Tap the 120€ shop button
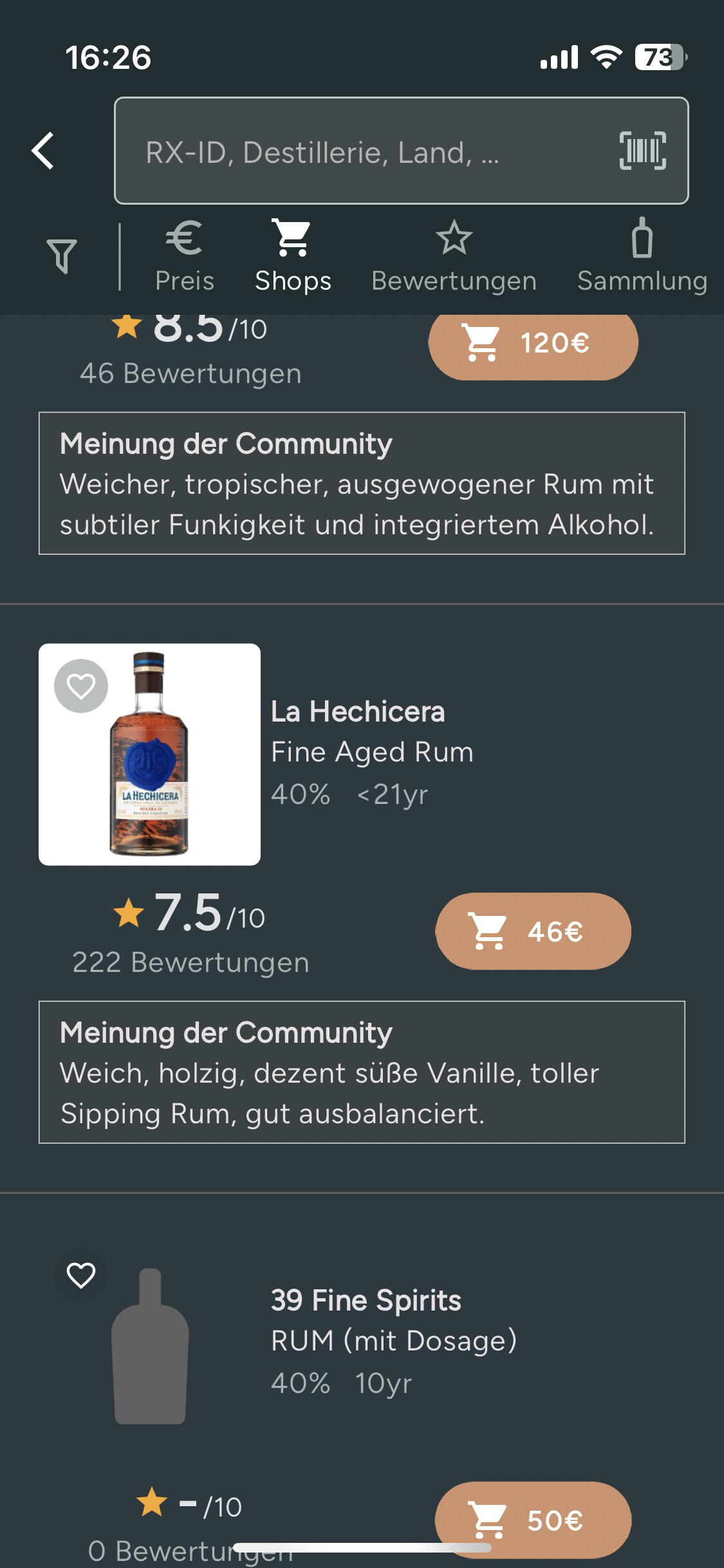The height and width of the screenshot is (1568, 724). pos(533,342)
